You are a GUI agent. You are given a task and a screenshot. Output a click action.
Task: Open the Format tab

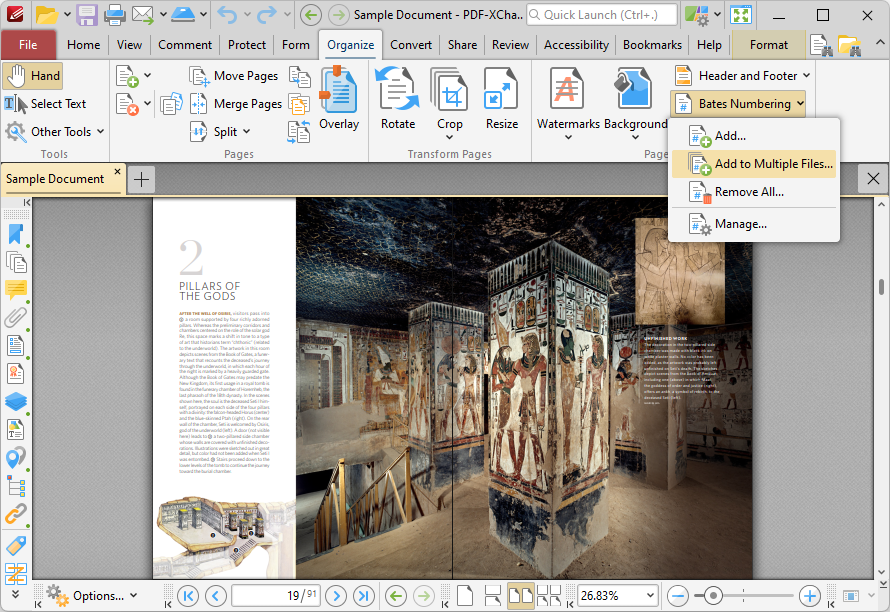(x=769, y=45)
